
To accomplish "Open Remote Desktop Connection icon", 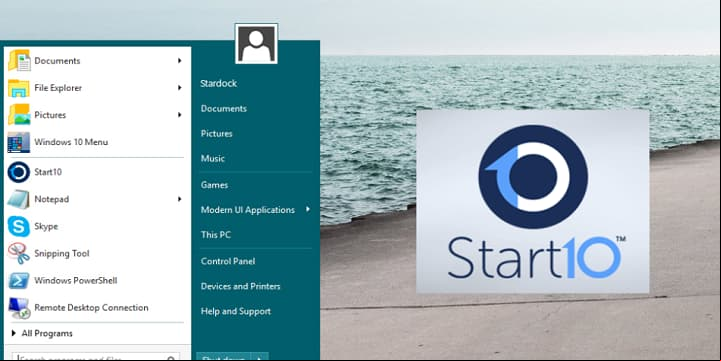I will [19, 308].
